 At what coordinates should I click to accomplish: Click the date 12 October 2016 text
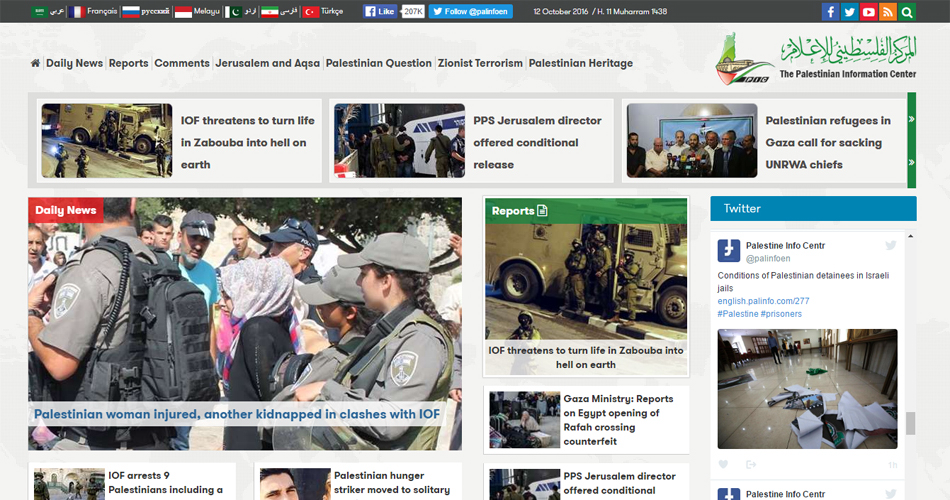[560, 12]
